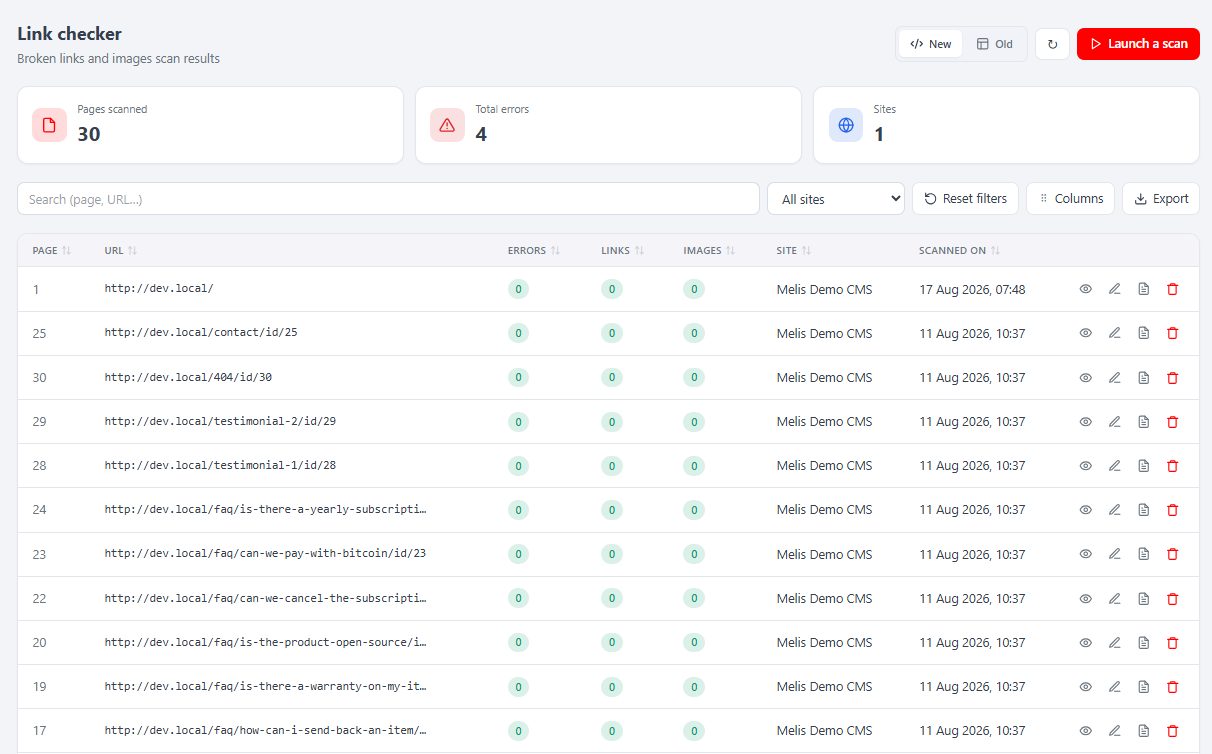Screen dimensions: 1212x754
Task: Click the refresh icon button
Action: [x=1052, y=44]
